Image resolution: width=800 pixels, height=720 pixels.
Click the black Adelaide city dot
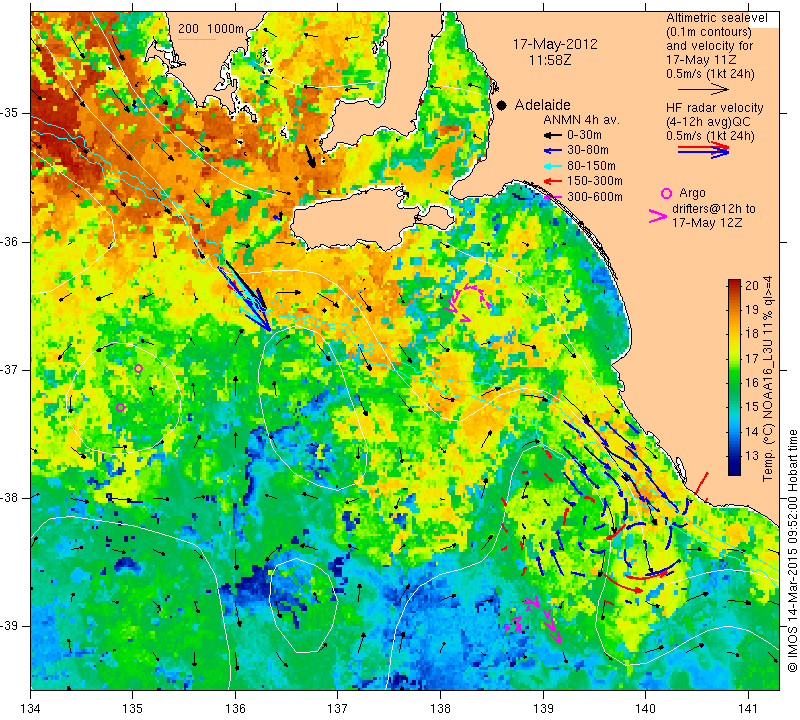click(502, 105)
